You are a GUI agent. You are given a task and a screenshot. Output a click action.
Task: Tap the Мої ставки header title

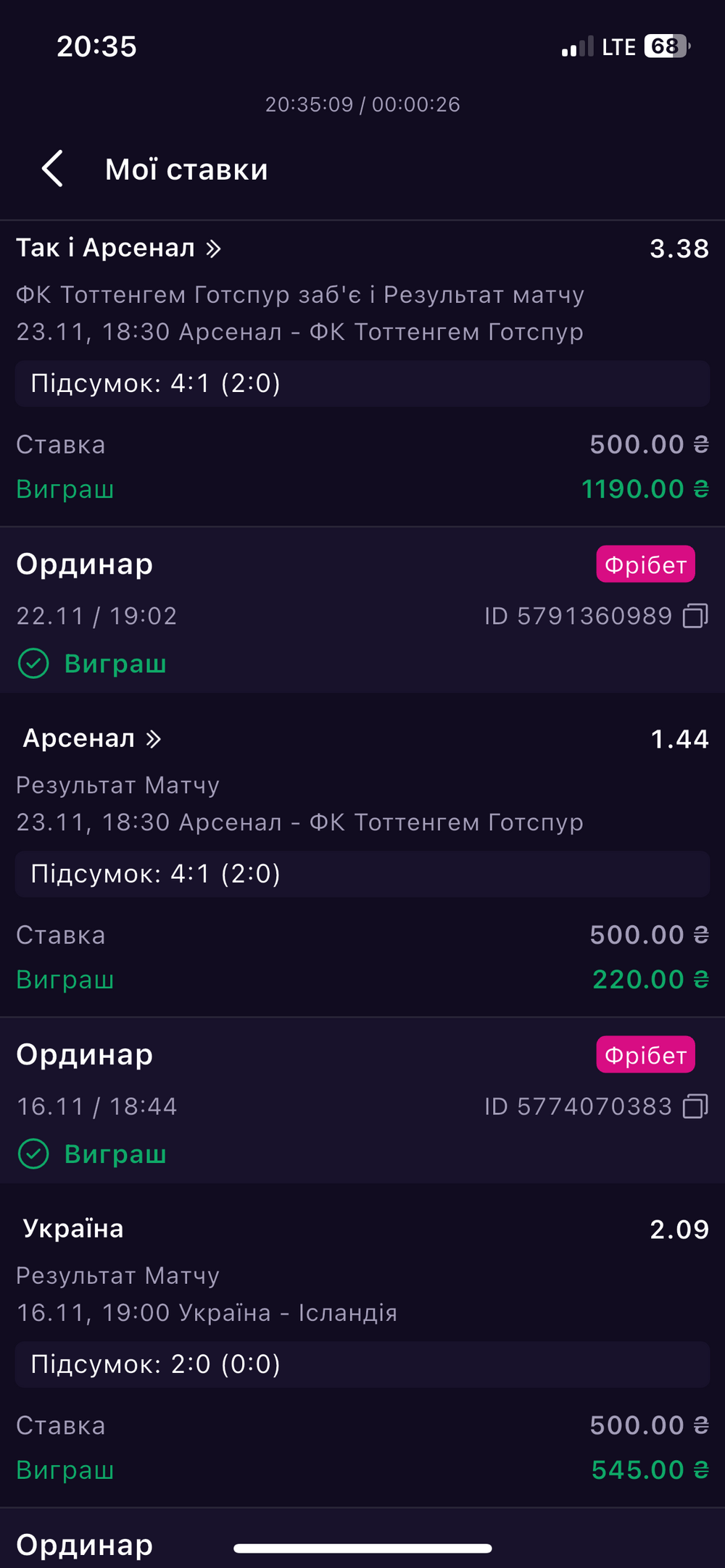pos(186,170)
